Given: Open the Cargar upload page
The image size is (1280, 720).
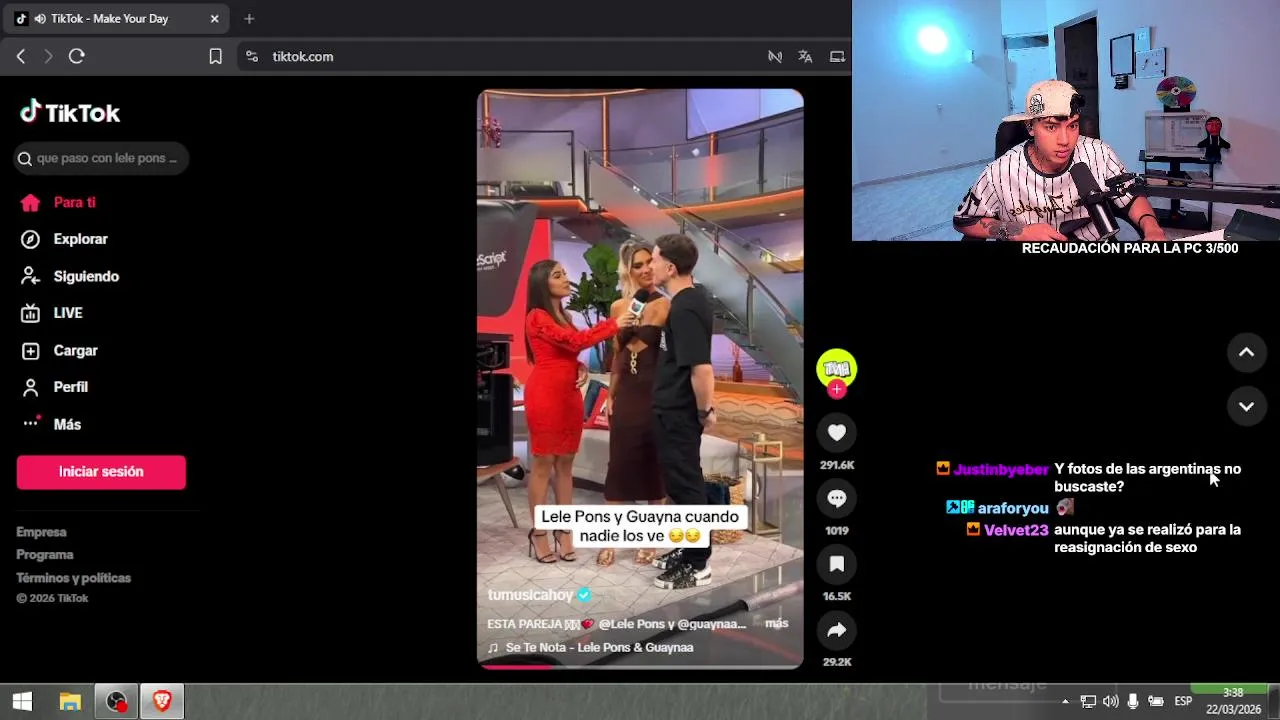Looking at the screenshot, I should coord(60,351).
